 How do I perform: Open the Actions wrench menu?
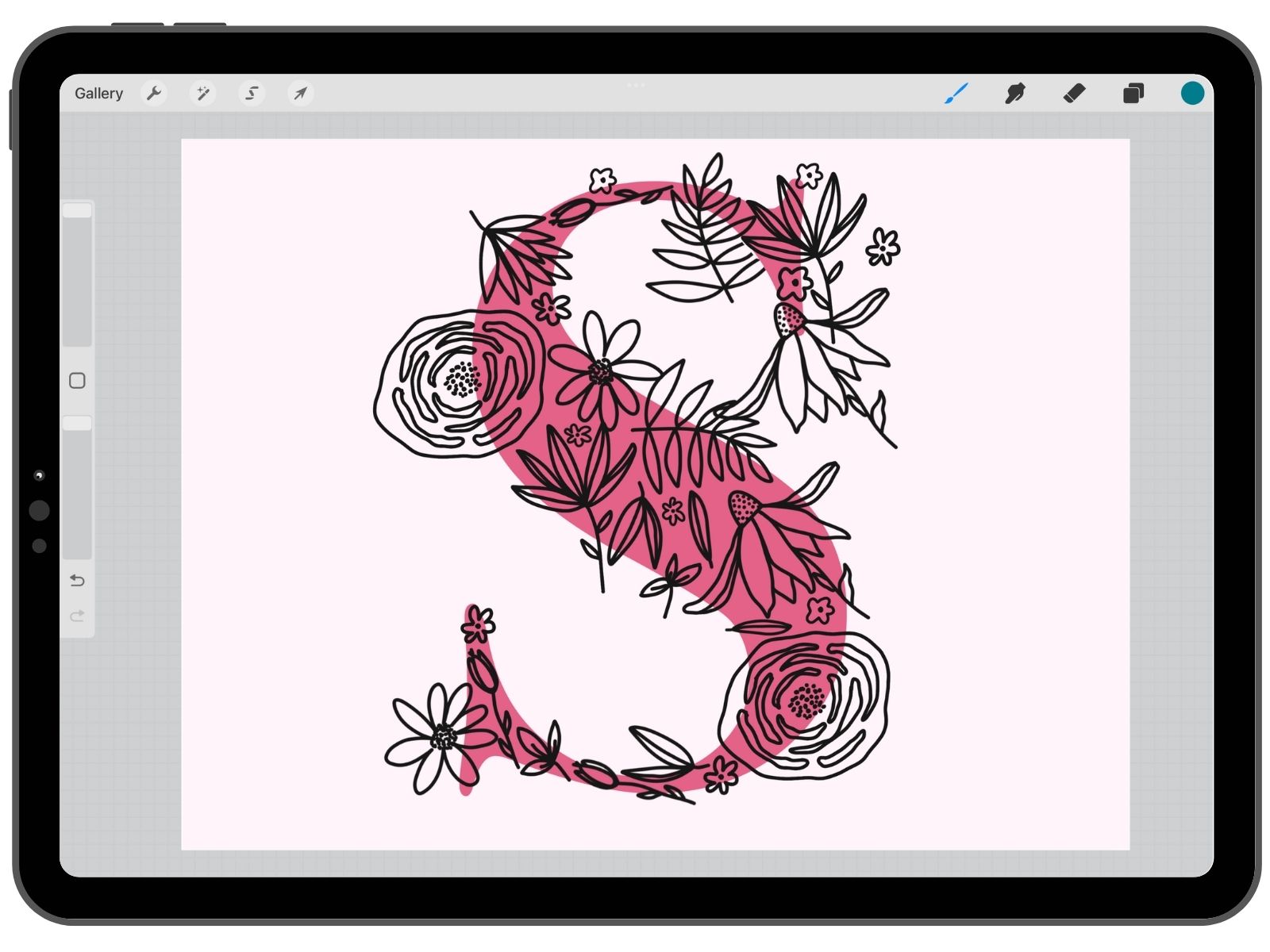154,94
